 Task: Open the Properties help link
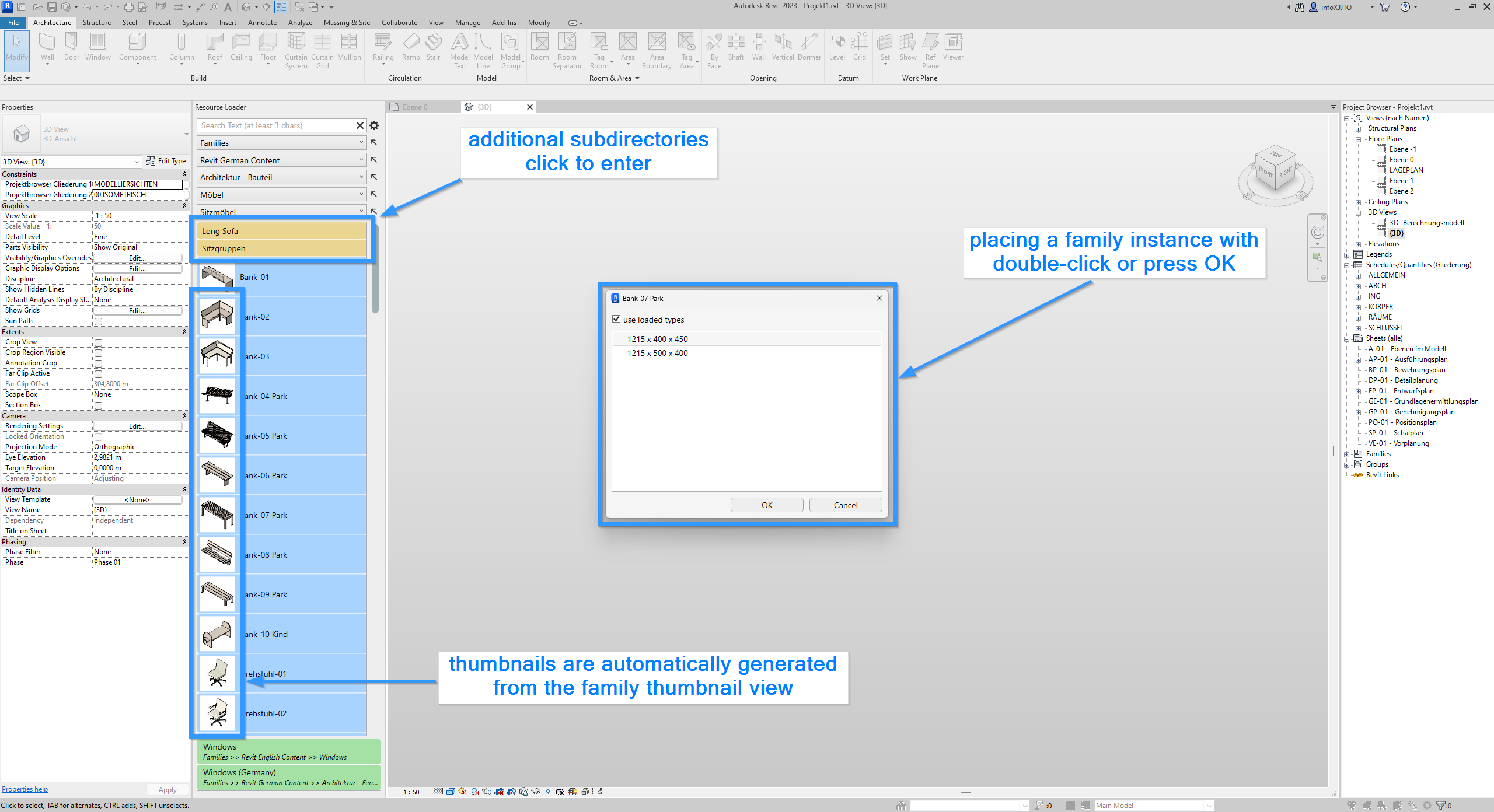tap(25, 789)
